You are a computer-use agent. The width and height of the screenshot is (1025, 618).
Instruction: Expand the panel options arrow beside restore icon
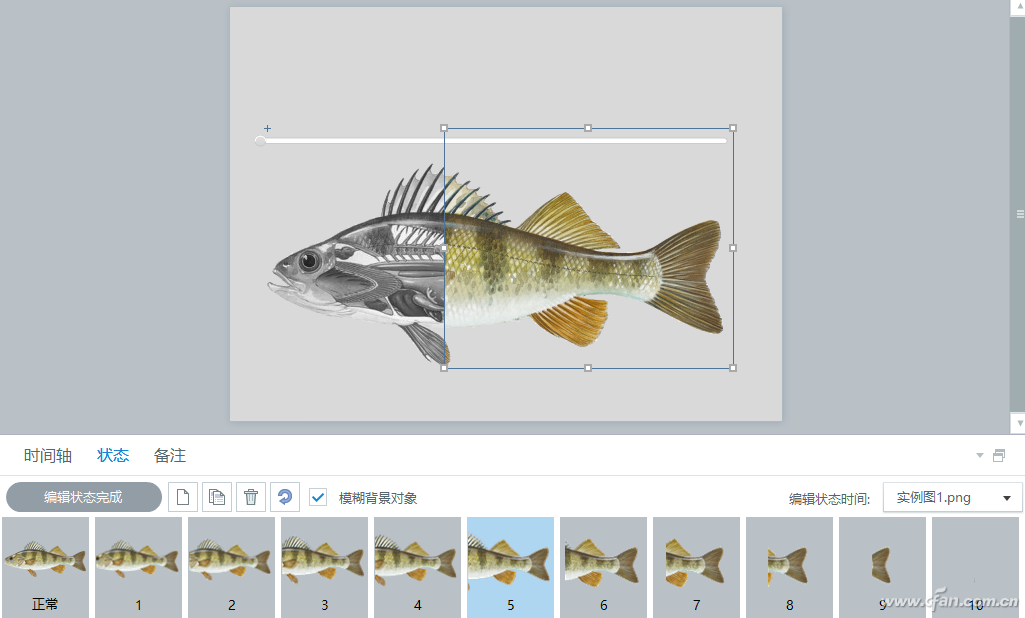coord(980,456)
